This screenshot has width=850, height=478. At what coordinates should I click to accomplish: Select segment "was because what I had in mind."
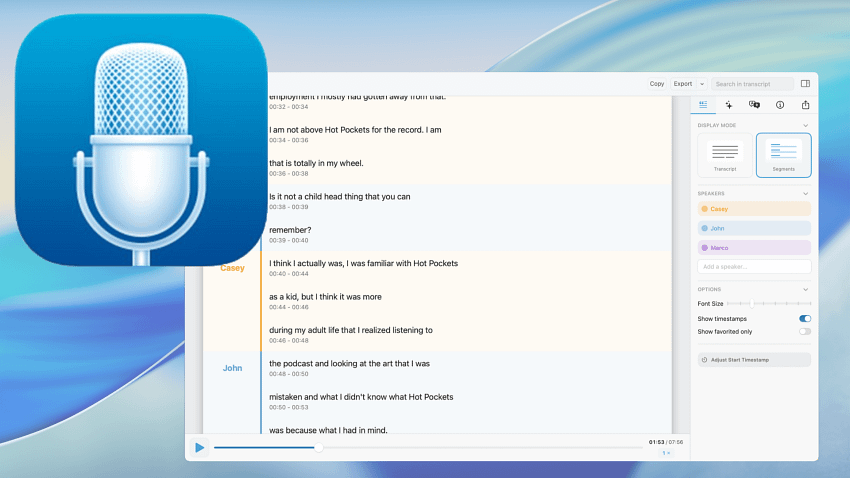[328, 430]
